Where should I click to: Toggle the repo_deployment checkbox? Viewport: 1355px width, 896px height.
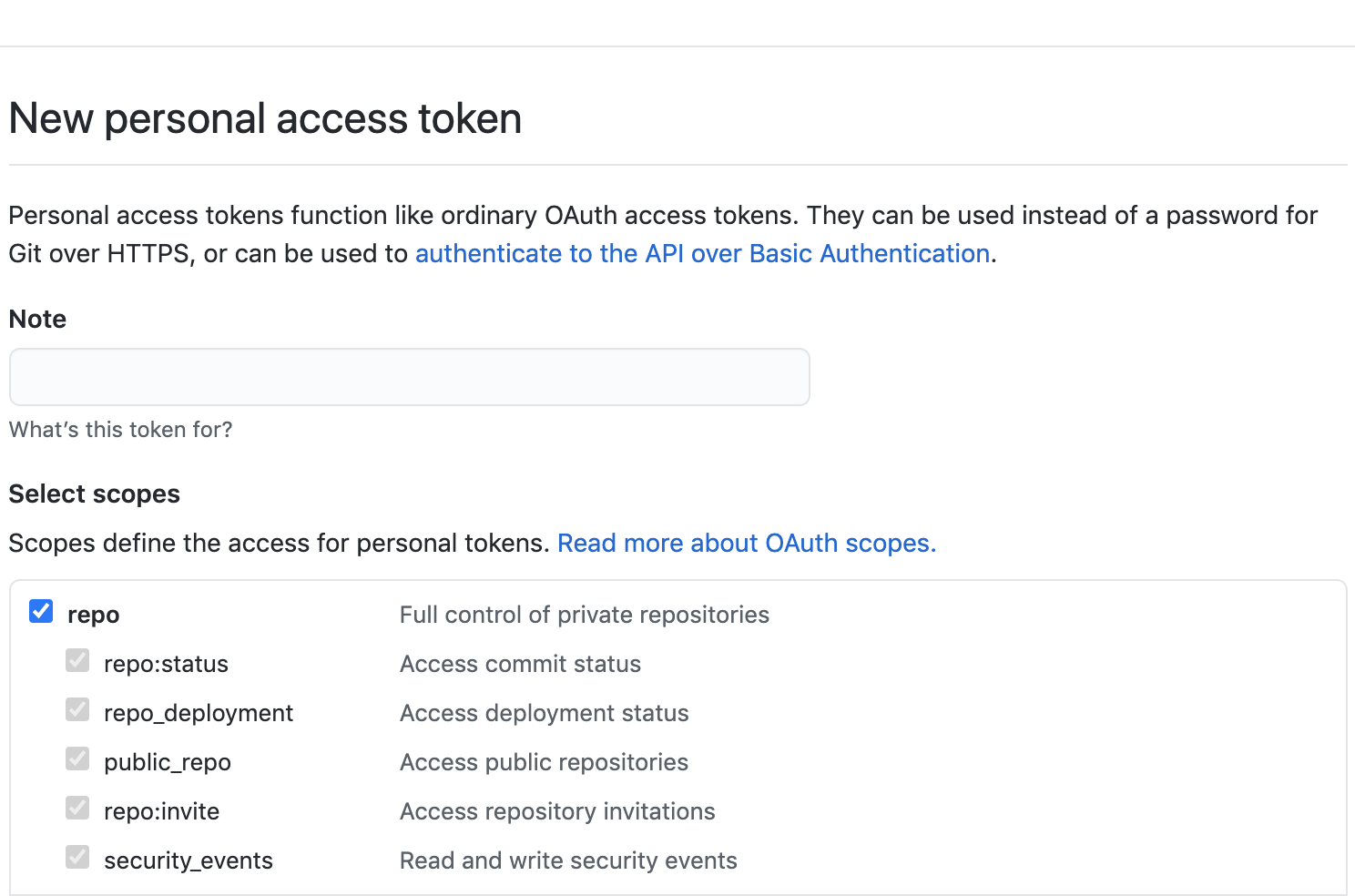[77, 709]
